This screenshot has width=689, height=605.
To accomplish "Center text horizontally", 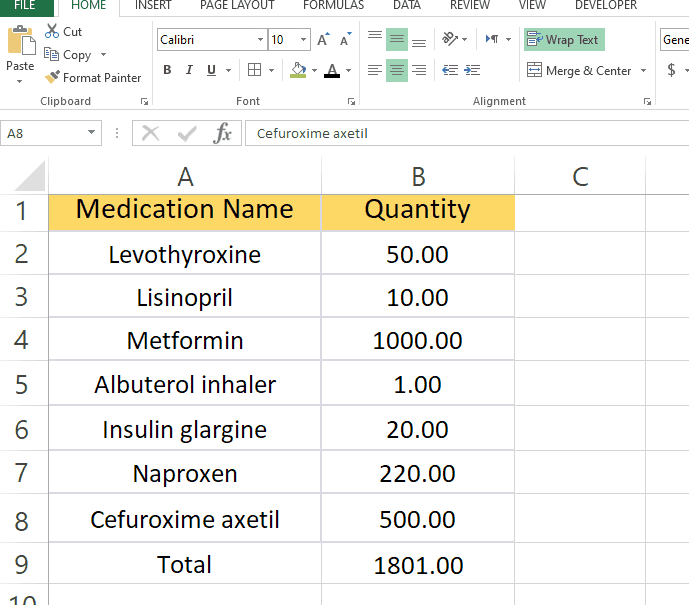I will tap(397, 70).
